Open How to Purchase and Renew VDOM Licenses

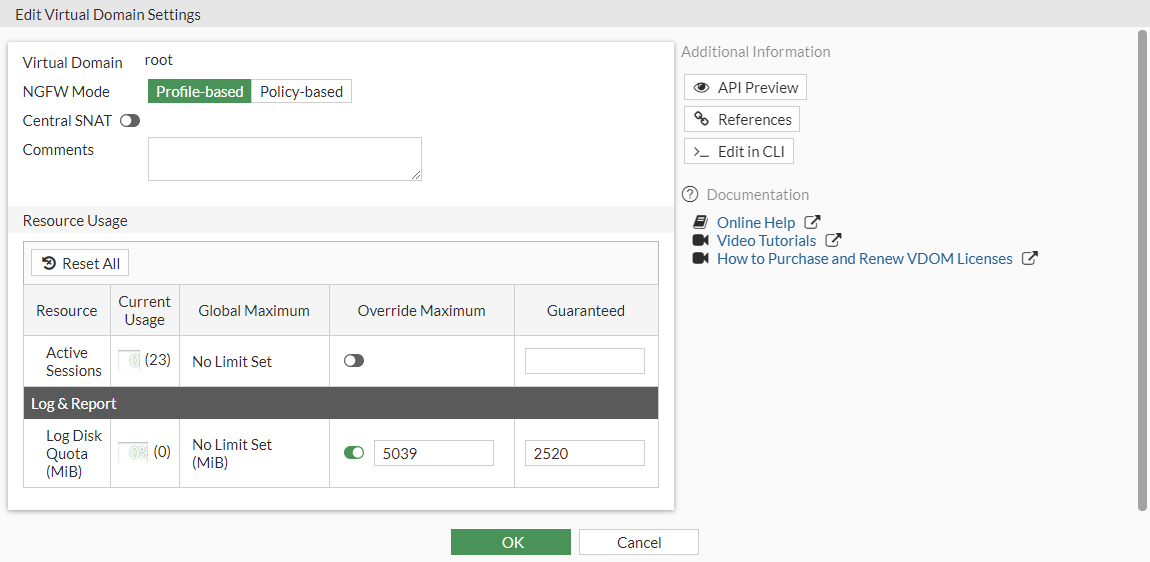[864, 259]
